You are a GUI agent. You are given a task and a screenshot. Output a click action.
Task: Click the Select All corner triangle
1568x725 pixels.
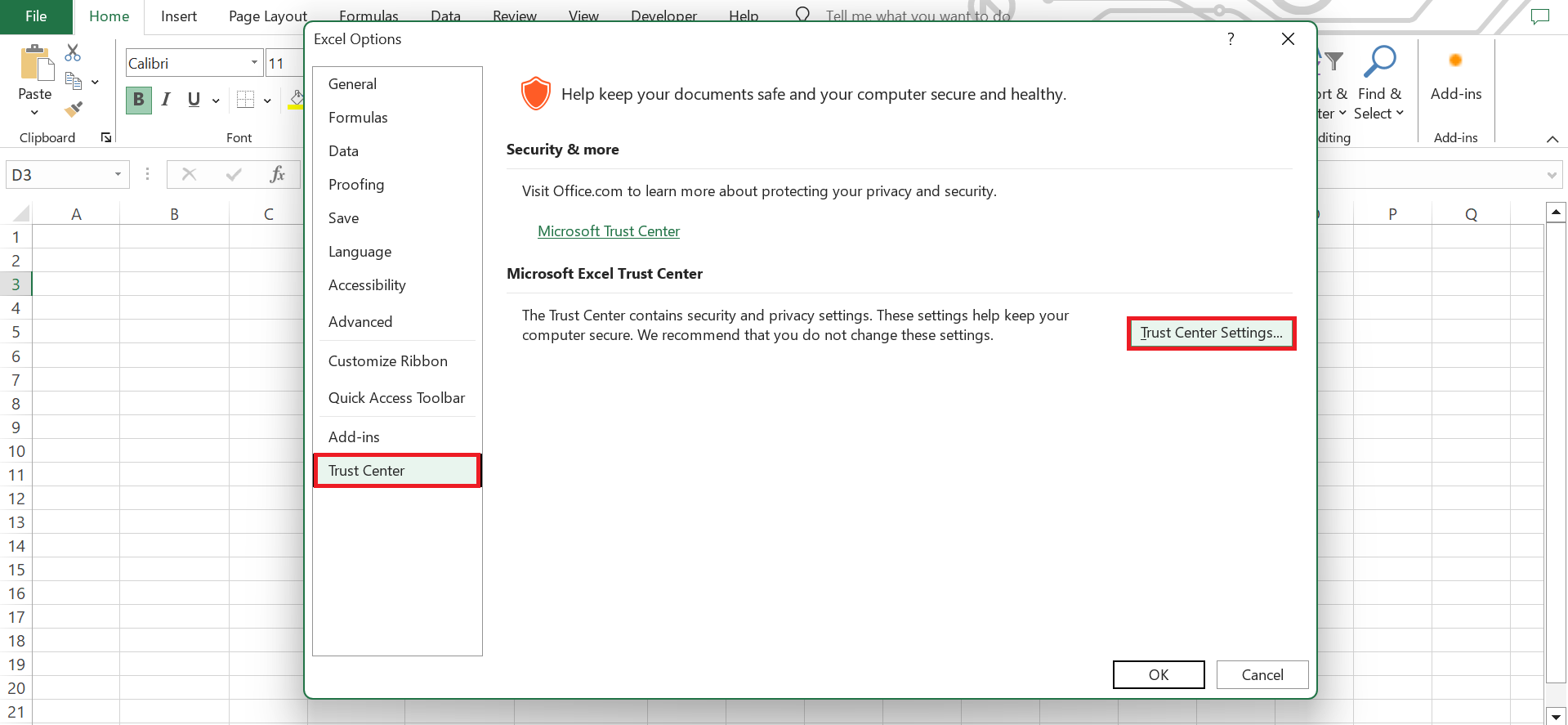pyautogui.click(x=20, y=214)
